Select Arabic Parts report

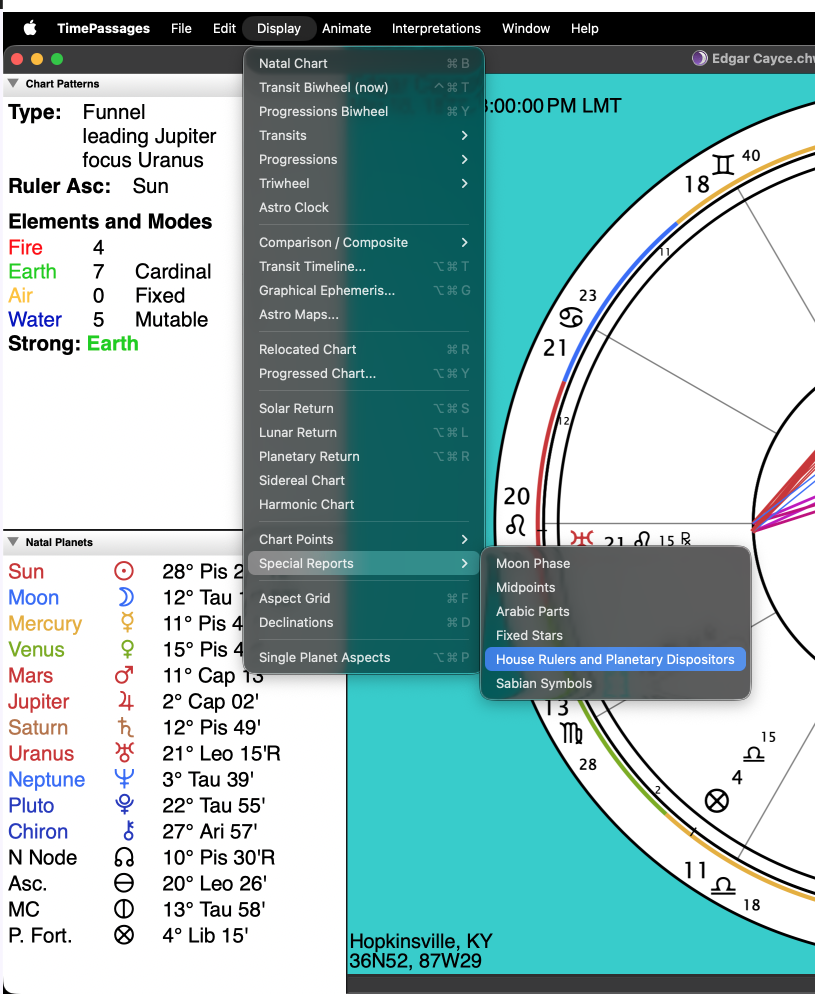point(615,612)
